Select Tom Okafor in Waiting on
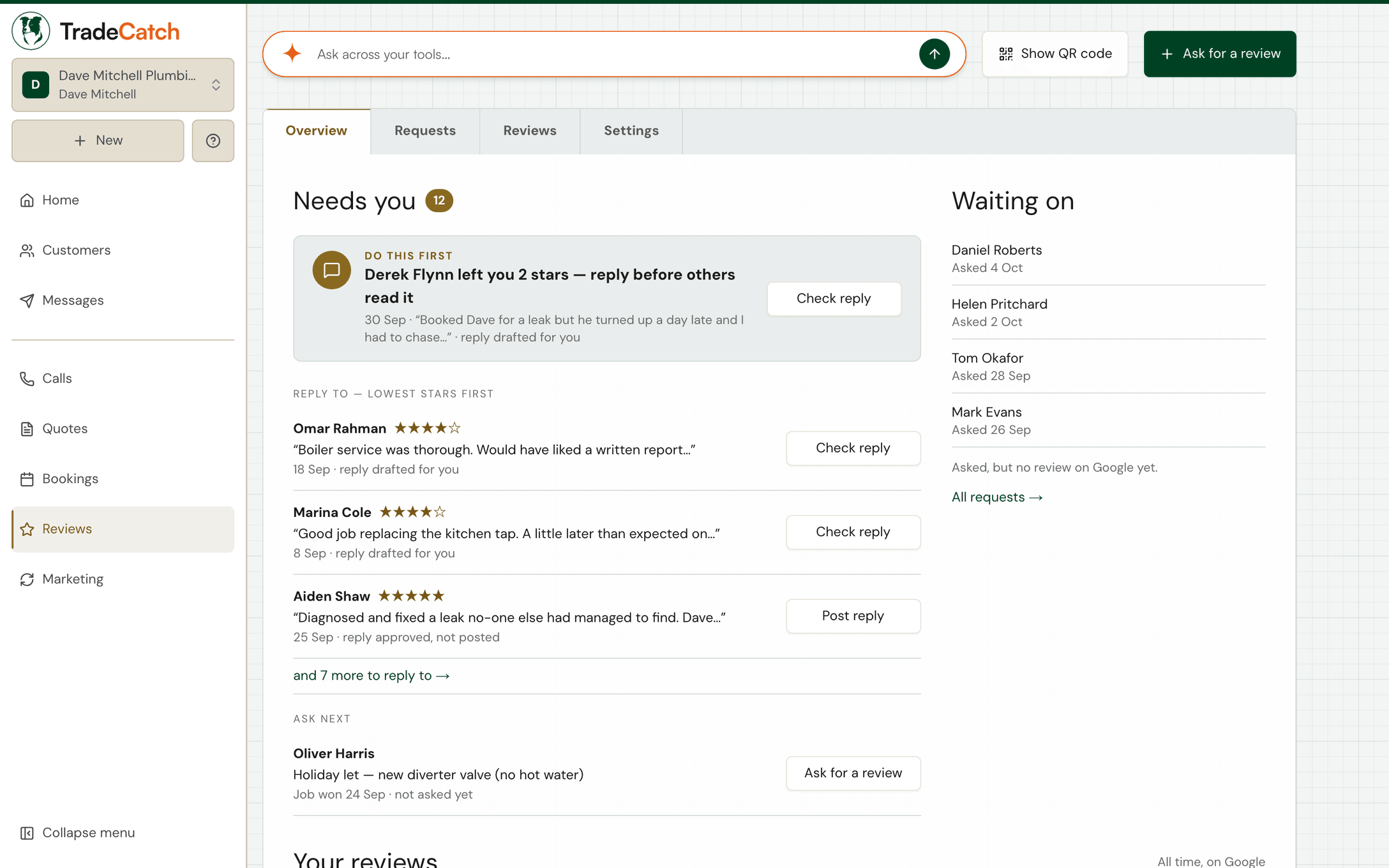The height and width of the screenshot is (868, 1389). pyautogui.click(x=1108, y=366)
